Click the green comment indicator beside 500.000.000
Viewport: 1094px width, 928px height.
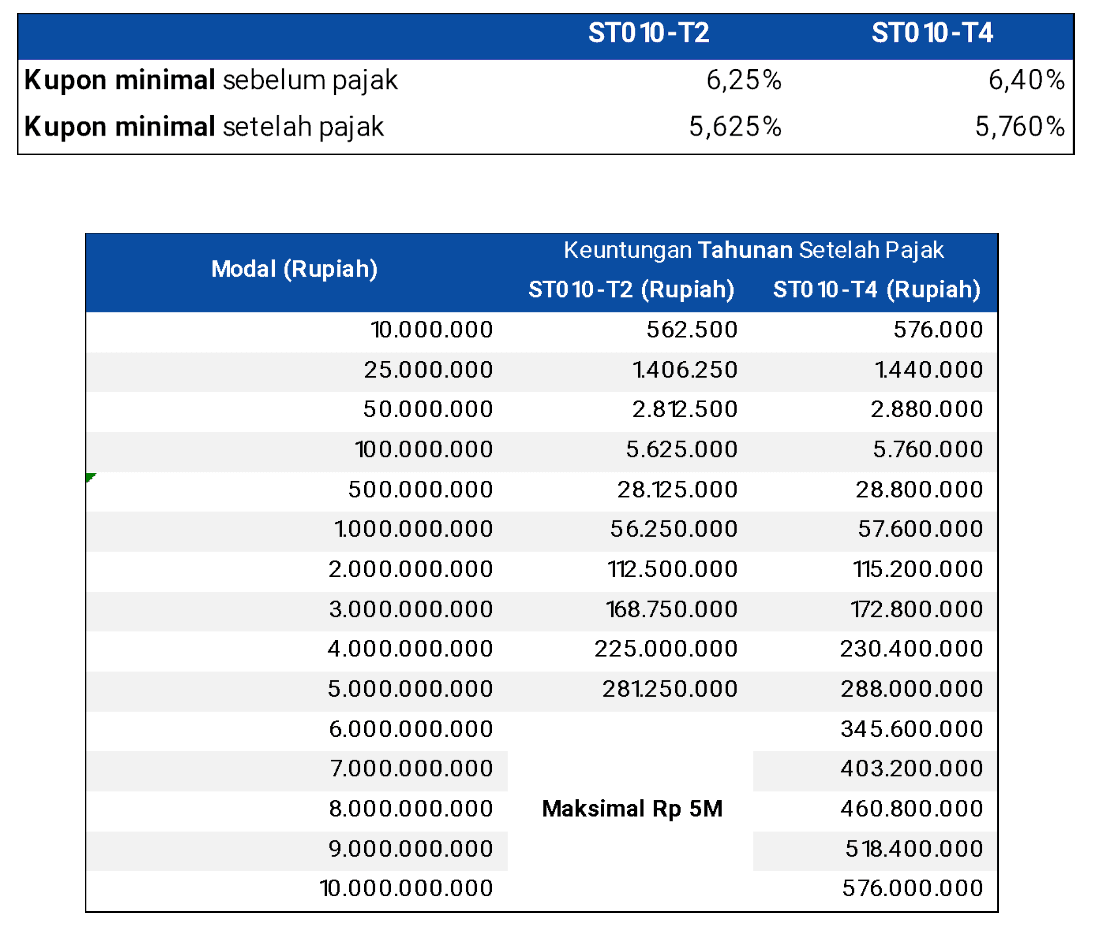click(90, 480)
